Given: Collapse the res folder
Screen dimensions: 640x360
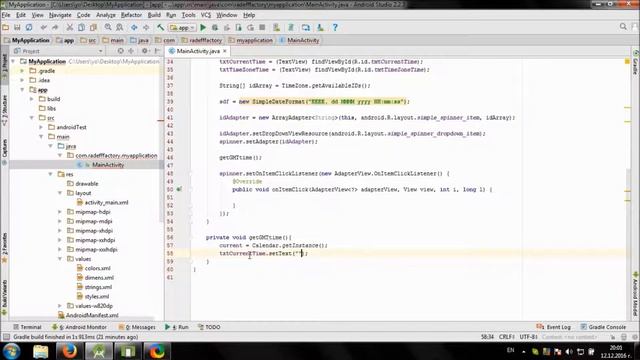Looking at the screenshot, I should (51, 174).
